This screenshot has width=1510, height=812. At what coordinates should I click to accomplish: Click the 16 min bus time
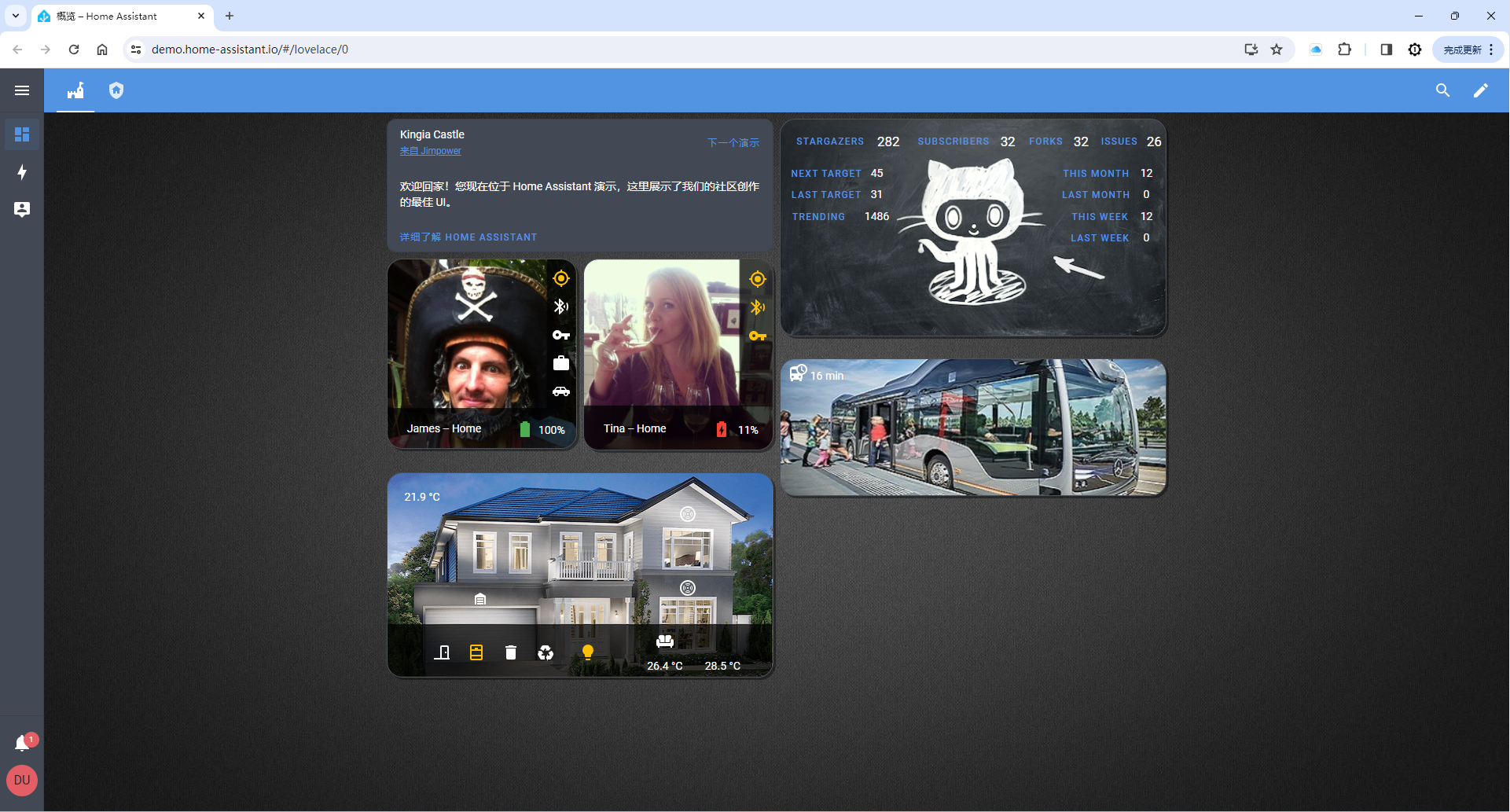coord(827,376)
